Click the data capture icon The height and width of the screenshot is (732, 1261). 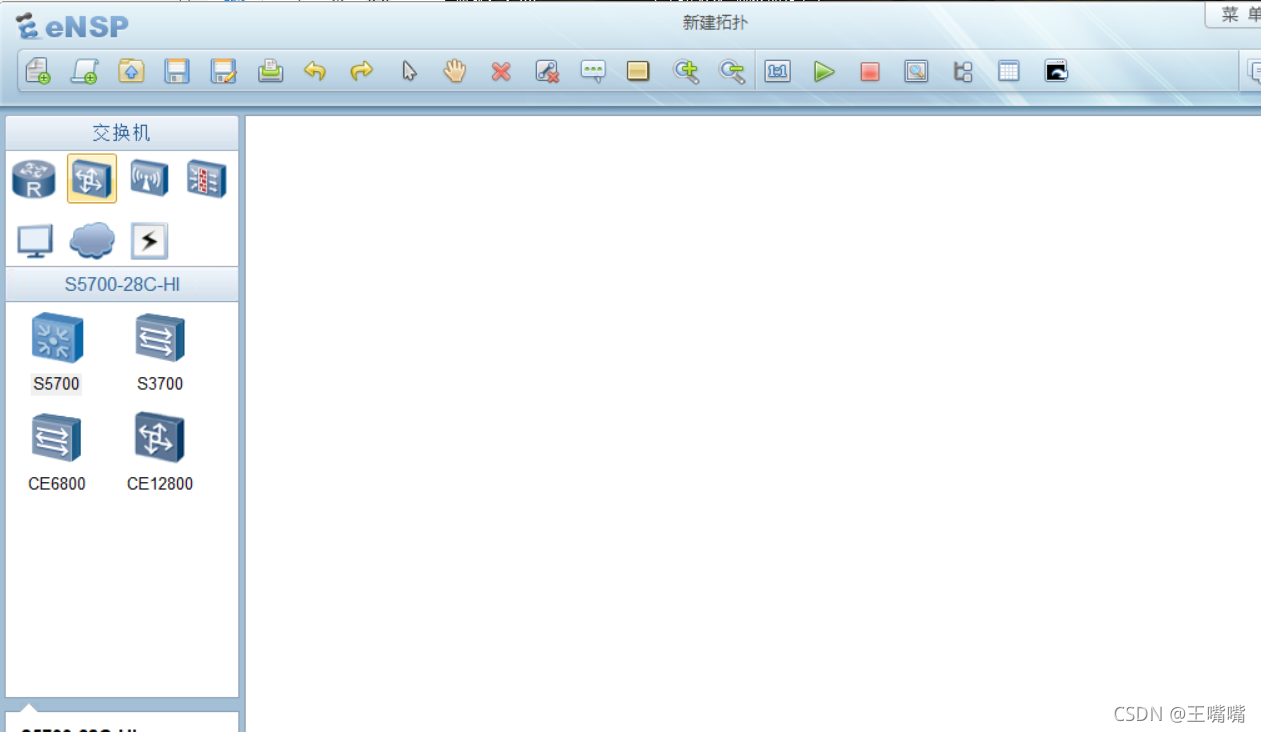coord(916,71)
